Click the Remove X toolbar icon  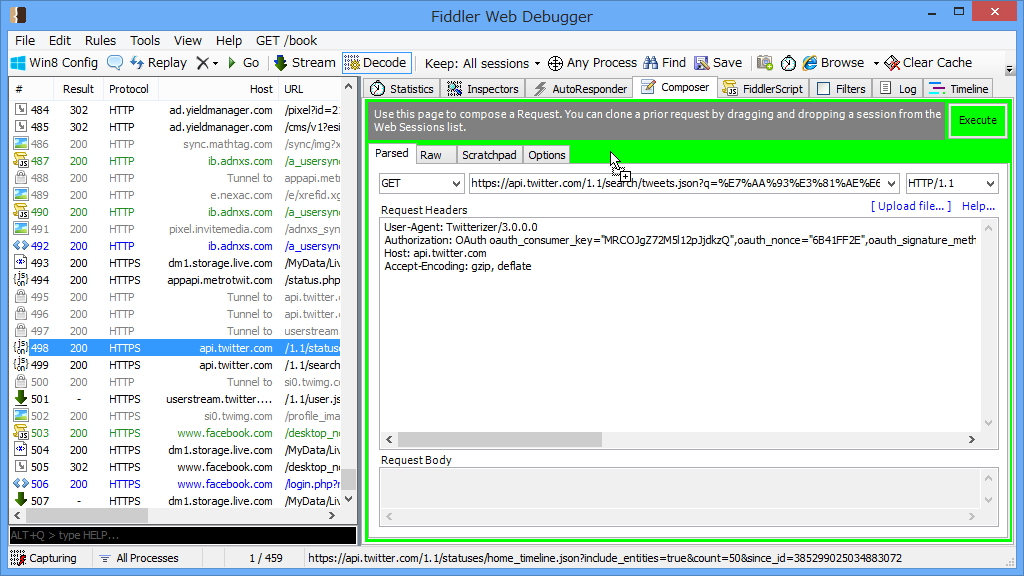(202, 63)
